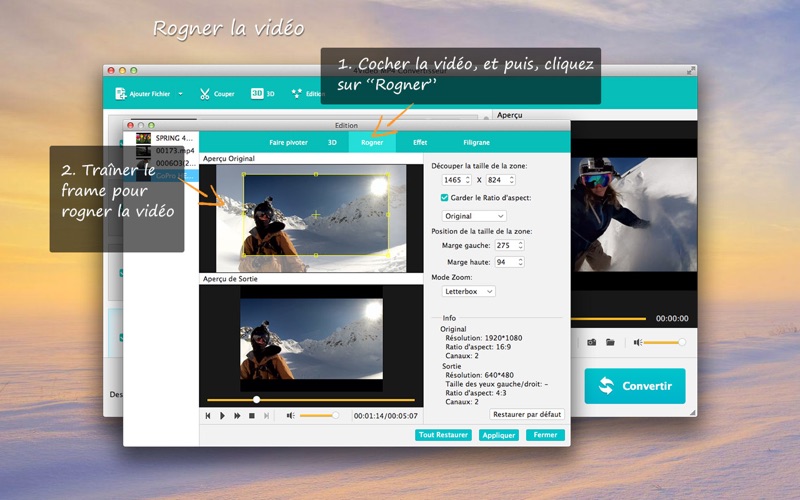Click the 00:01:14/00:05:07 time display

[x=386, y=416]
